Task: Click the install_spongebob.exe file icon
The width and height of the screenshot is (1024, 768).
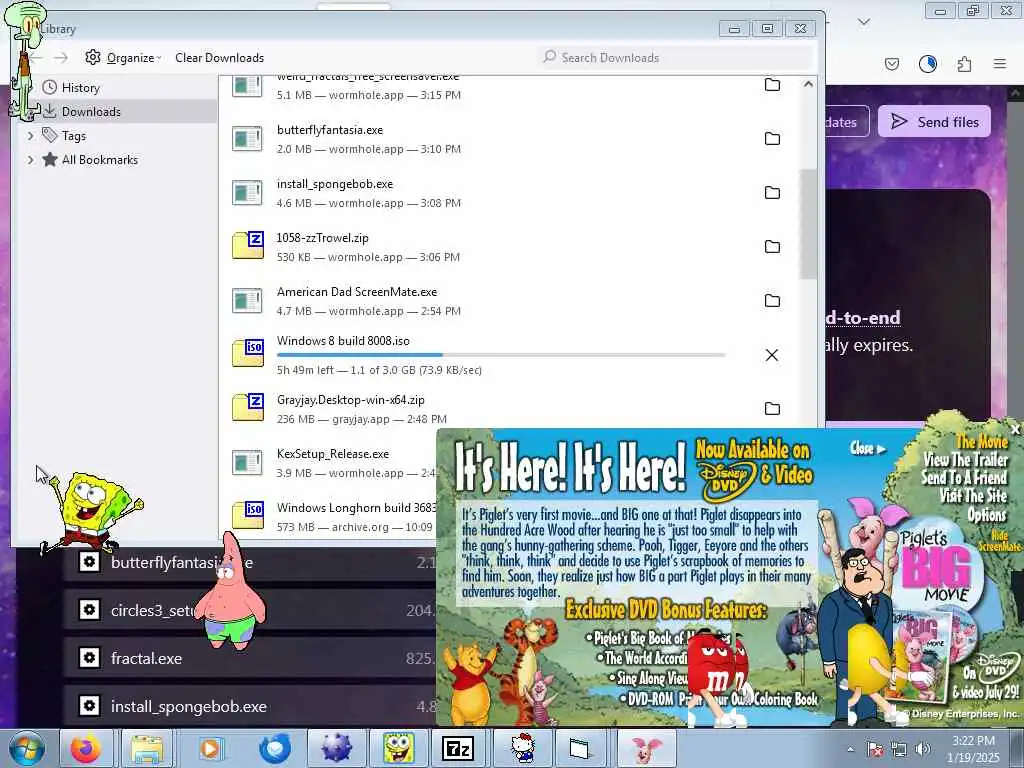Action: coord(248,193)
